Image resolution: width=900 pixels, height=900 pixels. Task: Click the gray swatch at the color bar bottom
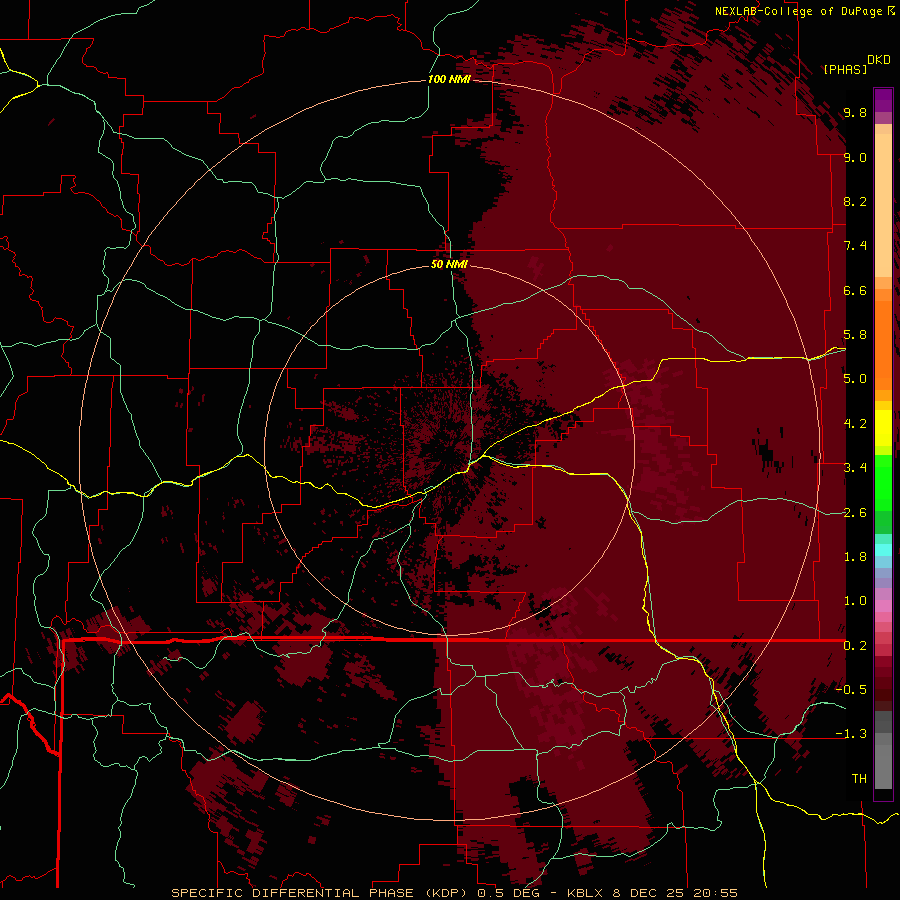pos(883,769)
